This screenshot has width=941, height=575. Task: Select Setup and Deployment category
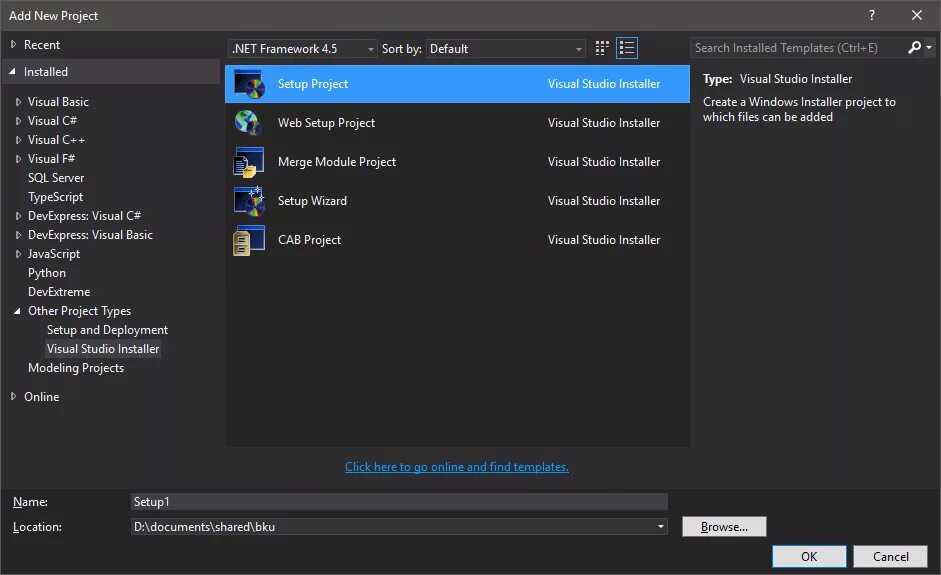107,330
